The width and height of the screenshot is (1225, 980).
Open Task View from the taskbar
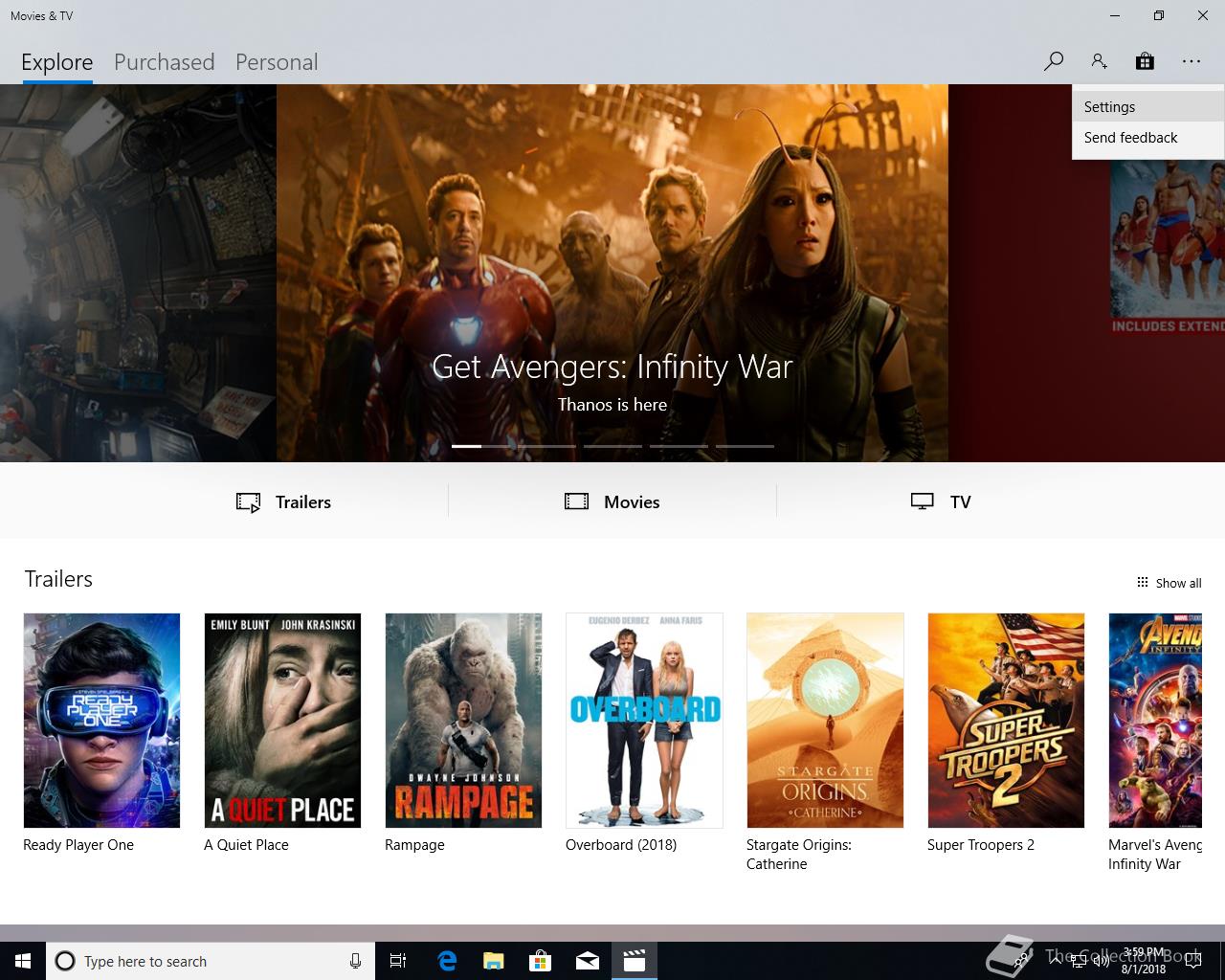398,961
